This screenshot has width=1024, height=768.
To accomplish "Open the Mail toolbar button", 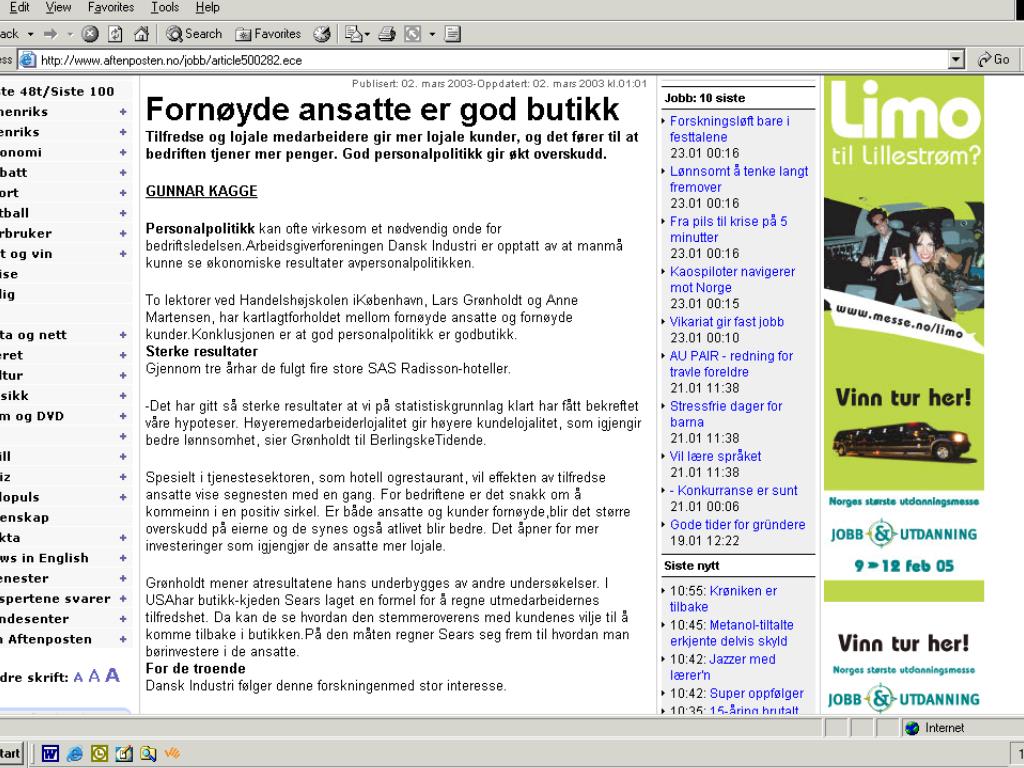I will pos(354,34).
